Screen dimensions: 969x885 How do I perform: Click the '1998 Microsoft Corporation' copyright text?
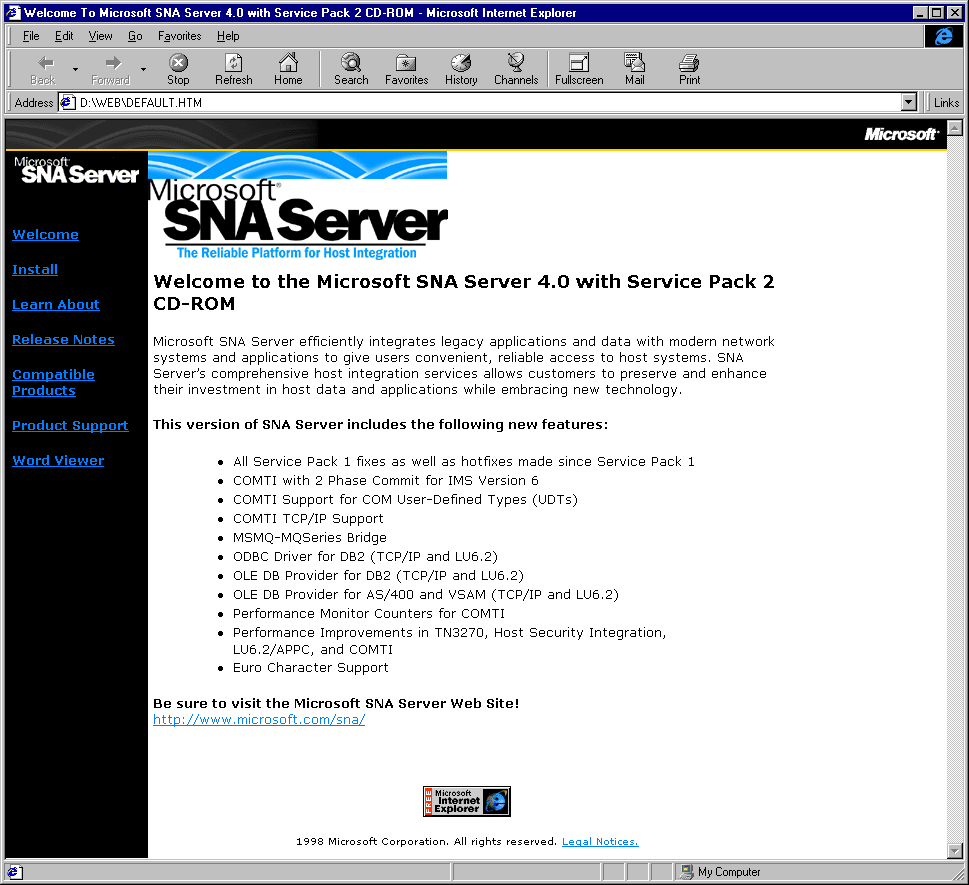[426, 842]
